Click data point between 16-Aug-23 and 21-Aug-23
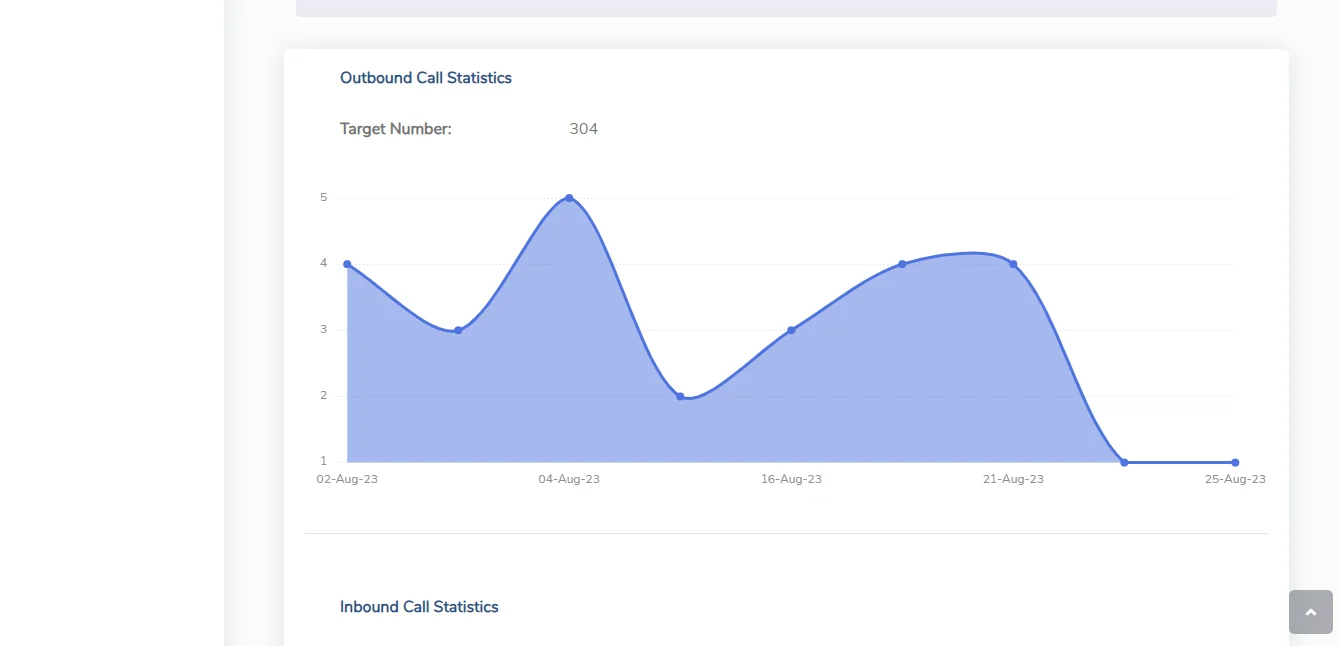The image size is (1340, 646). (902, 264)
